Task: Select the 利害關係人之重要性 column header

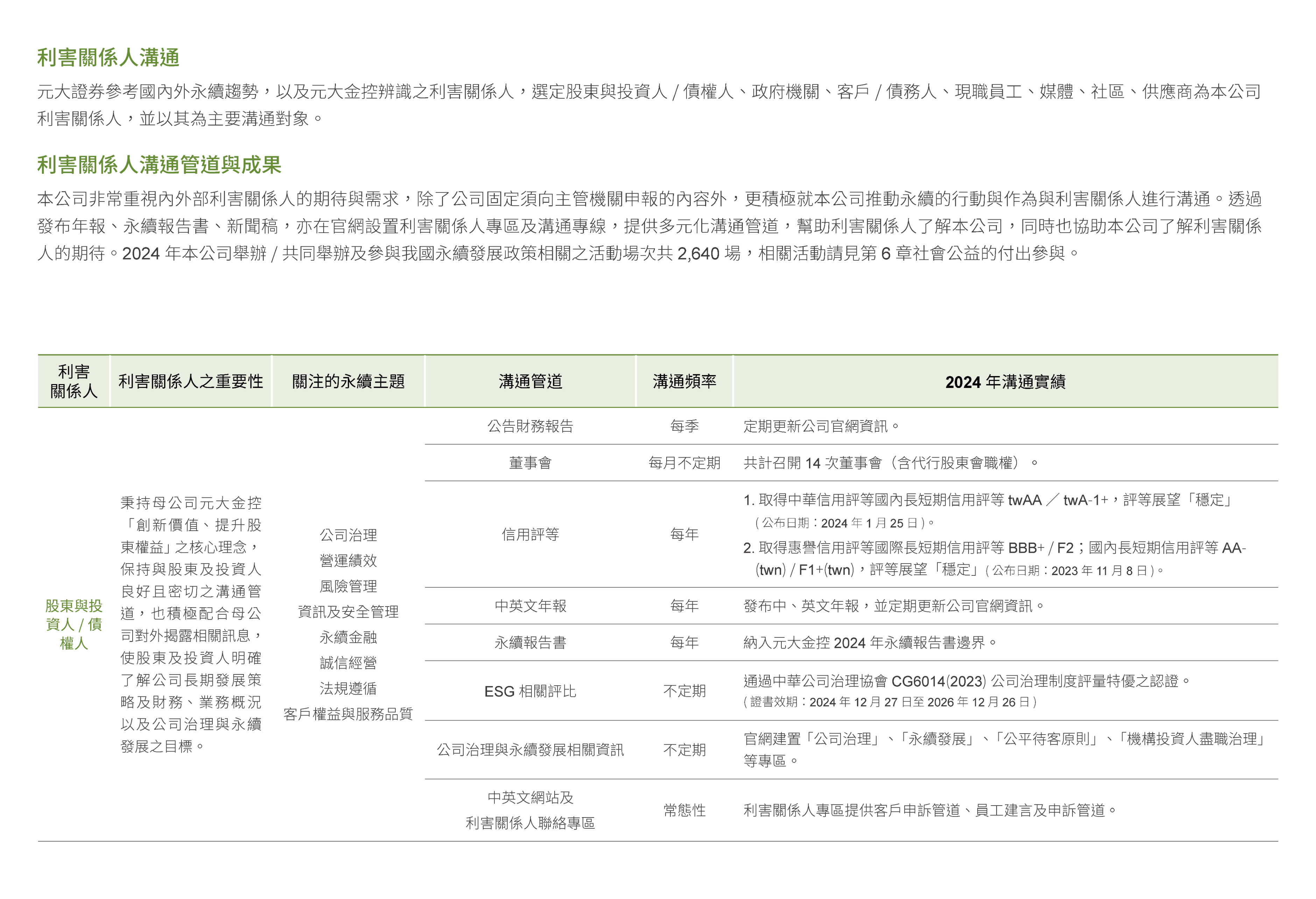Action: 190,382
